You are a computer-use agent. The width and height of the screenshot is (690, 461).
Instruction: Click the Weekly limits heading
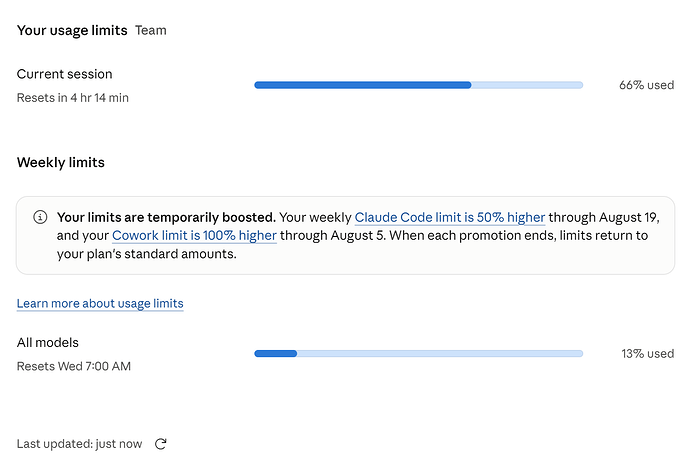click(x=61, y=162)
